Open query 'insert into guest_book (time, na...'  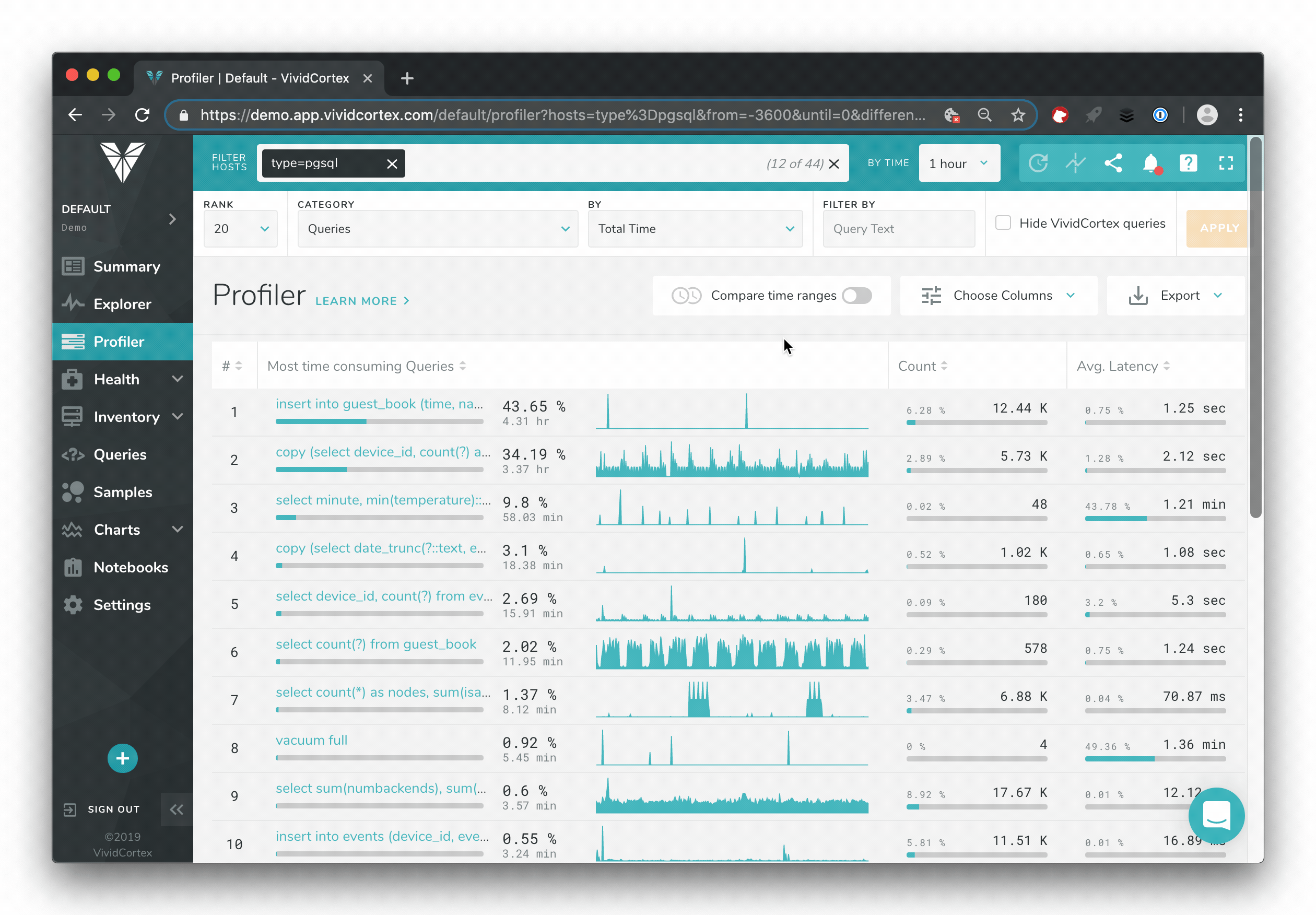pyautogui.click(x=379, y=404)
